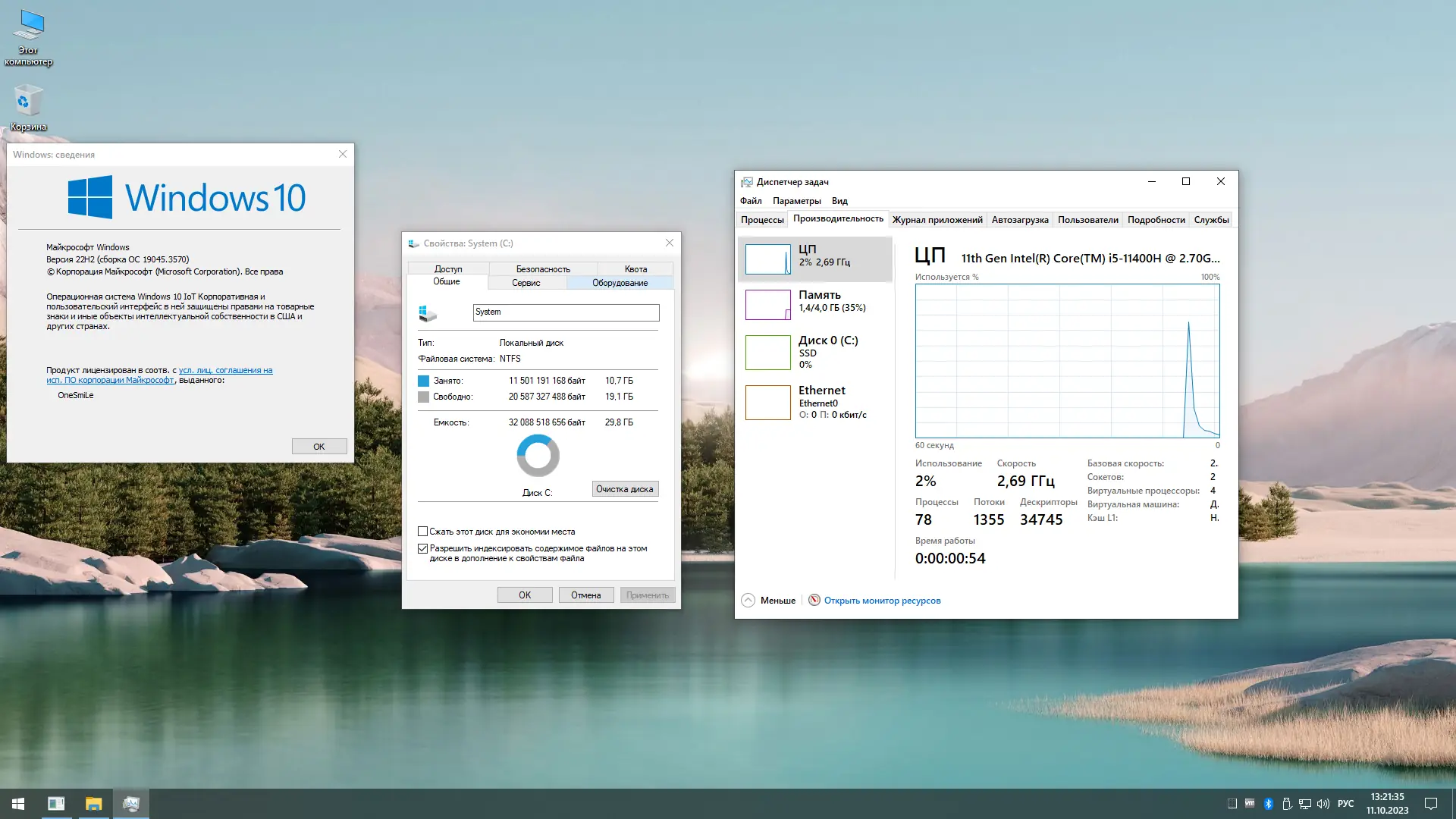This screenshot has width=1456, height=819.
Task: Click the Bluetooth tray icon
Action: coord(1268,804)
